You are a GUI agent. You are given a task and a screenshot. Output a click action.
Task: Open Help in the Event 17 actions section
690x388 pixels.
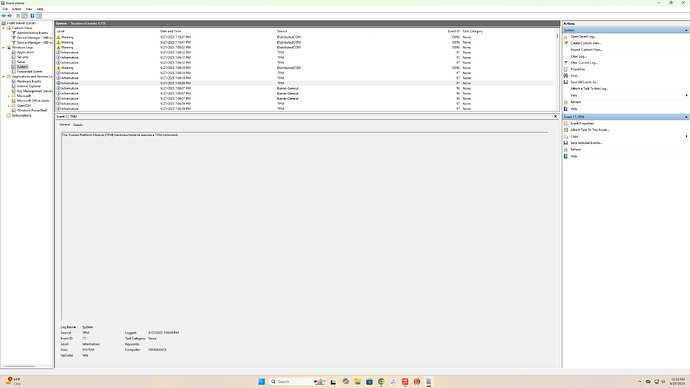(574, 156)
